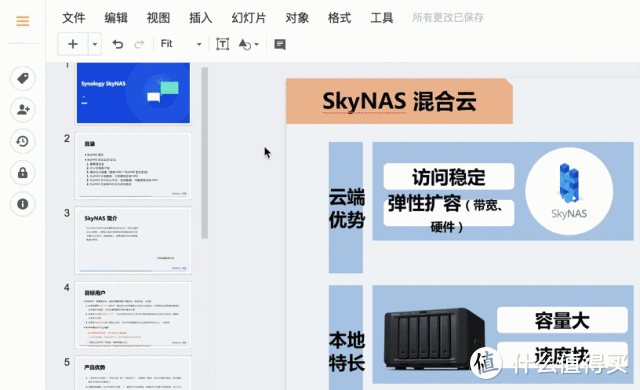The image size is (640, 390).
Task: Click the tag label icon in sidebar
Action: click(x=22, y=78)
